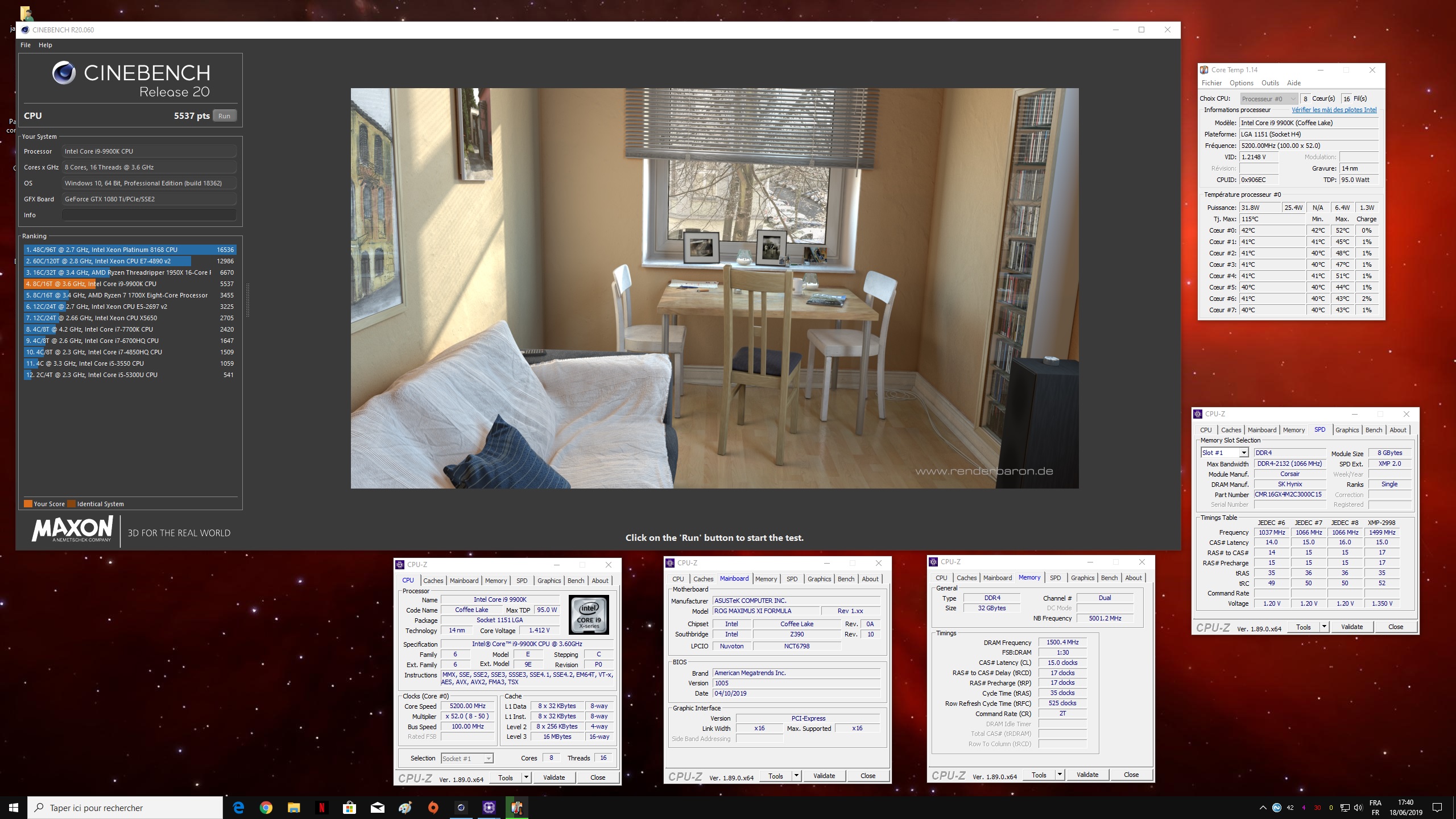1456x819 pixels.
Task: Click the panel splitter handle beside ranking list
Action: point(247,299)
